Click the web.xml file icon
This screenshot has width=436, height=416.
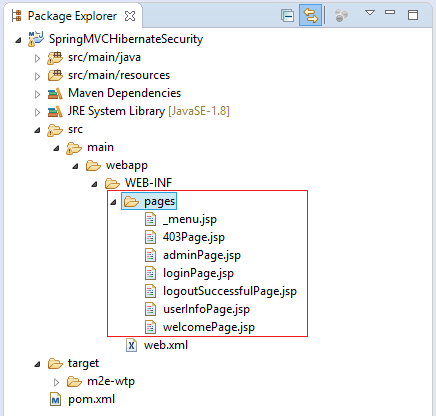point(131,345)
